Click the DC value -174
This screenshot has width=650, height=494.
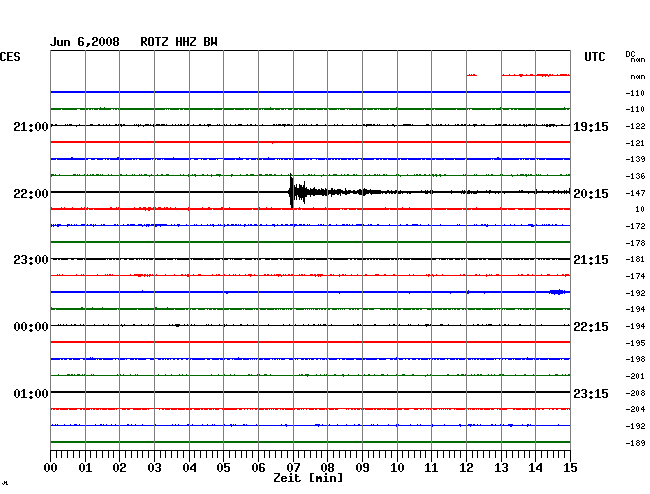(635, 276)
